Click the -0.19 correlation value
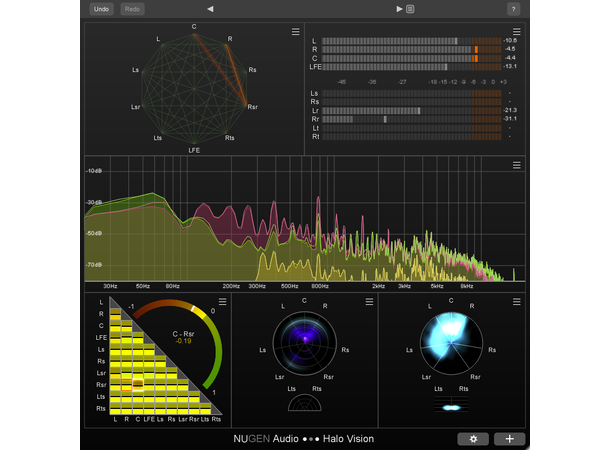Screen dimensions: 610x450 183,341
